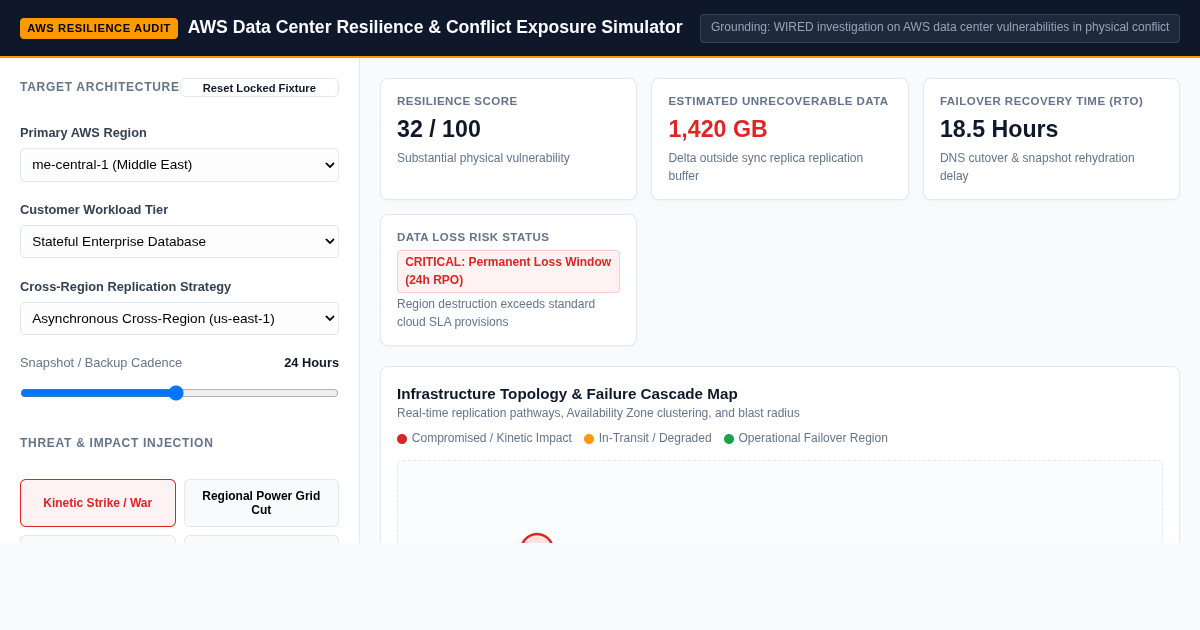Click the DATA LOSS RISK STATUS card heading
Viewport: 1200px width, 630px height.
[473, 237]
